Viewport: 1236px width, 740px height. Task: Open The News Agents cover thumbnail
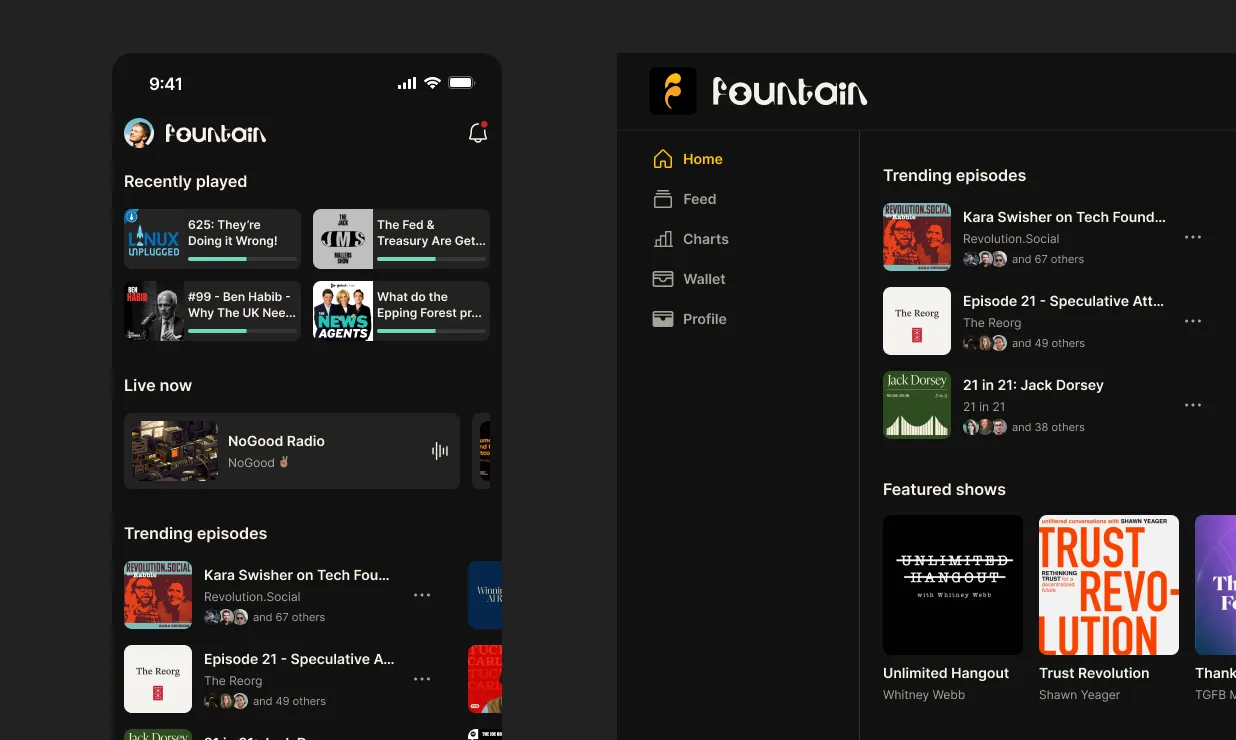[343, 311]
